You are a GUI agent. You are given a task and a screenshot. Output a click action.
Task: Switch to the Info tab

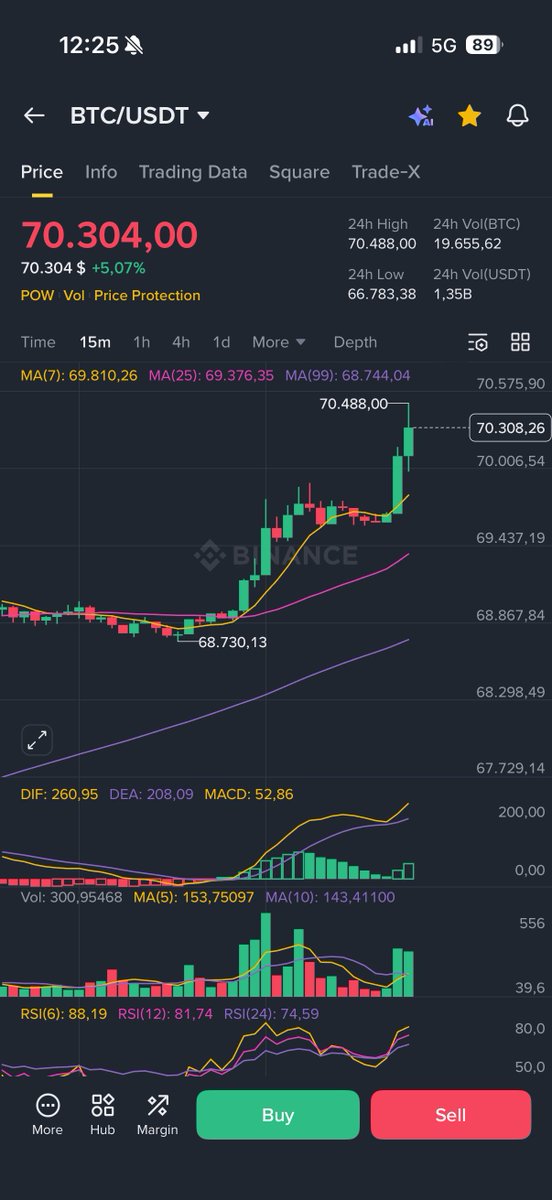(101, 172)
